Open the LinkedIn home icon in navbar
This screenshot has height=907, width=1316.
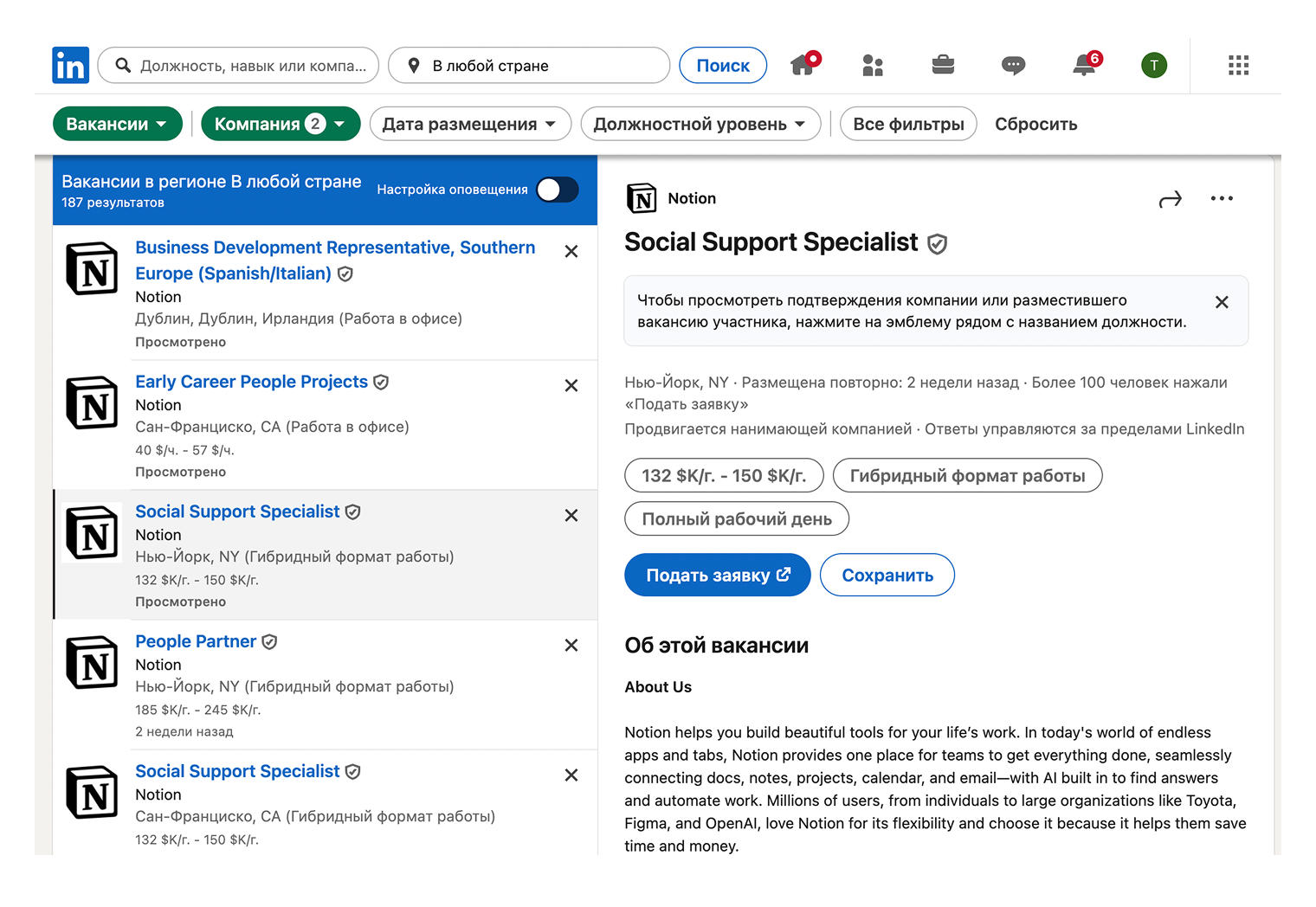[803, 65]
